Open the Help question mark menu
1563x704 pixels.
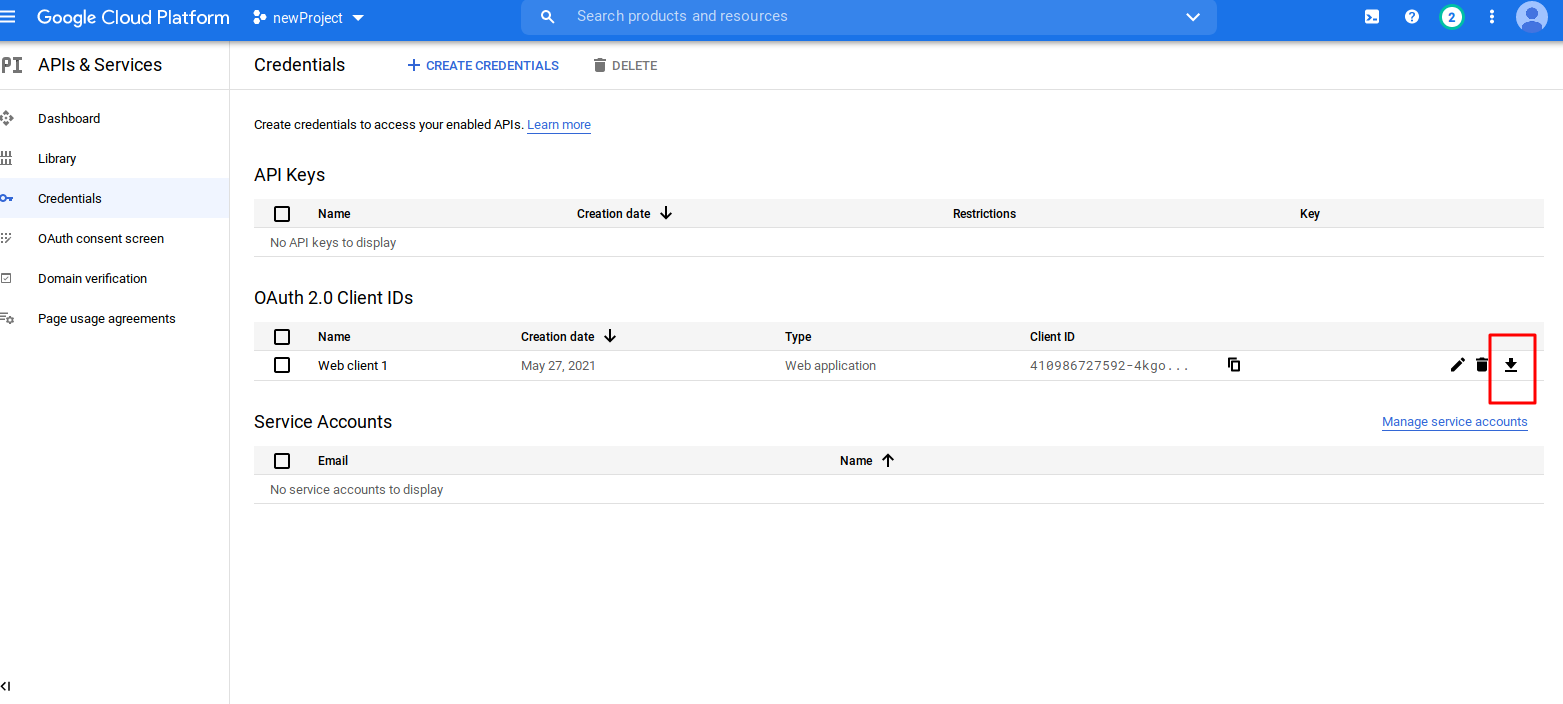click(x=1412, y=17)
